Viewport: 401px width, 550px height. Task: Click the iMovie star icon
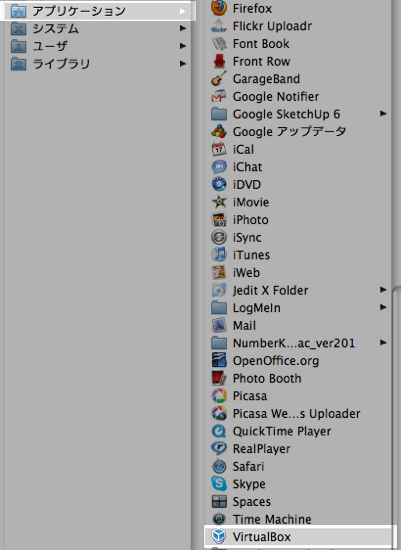[x=219, y=202]
